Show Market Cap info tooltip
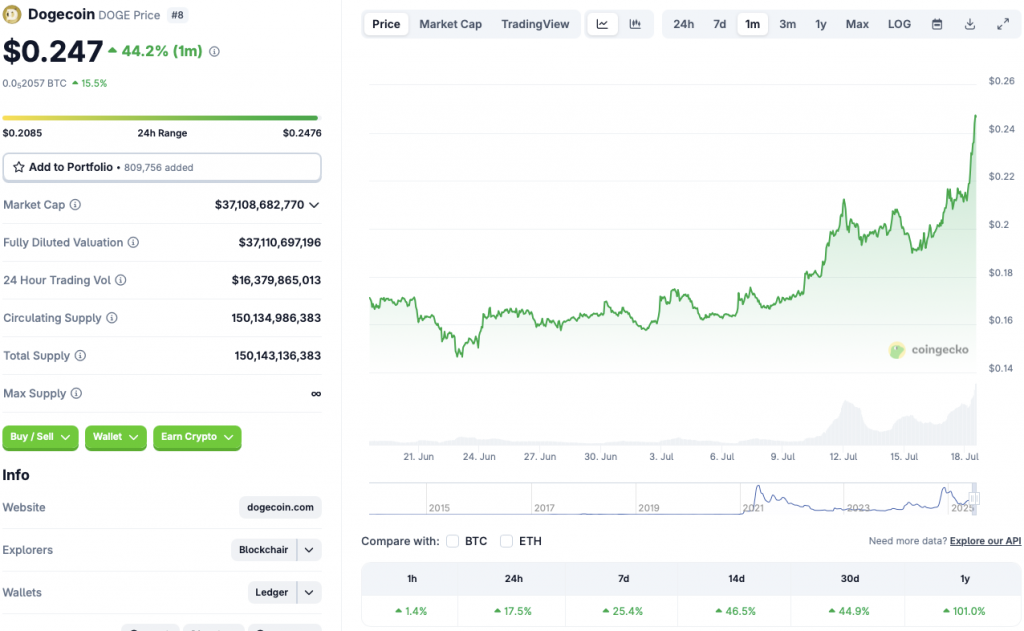1024x631 pixels. click(75, 205)
